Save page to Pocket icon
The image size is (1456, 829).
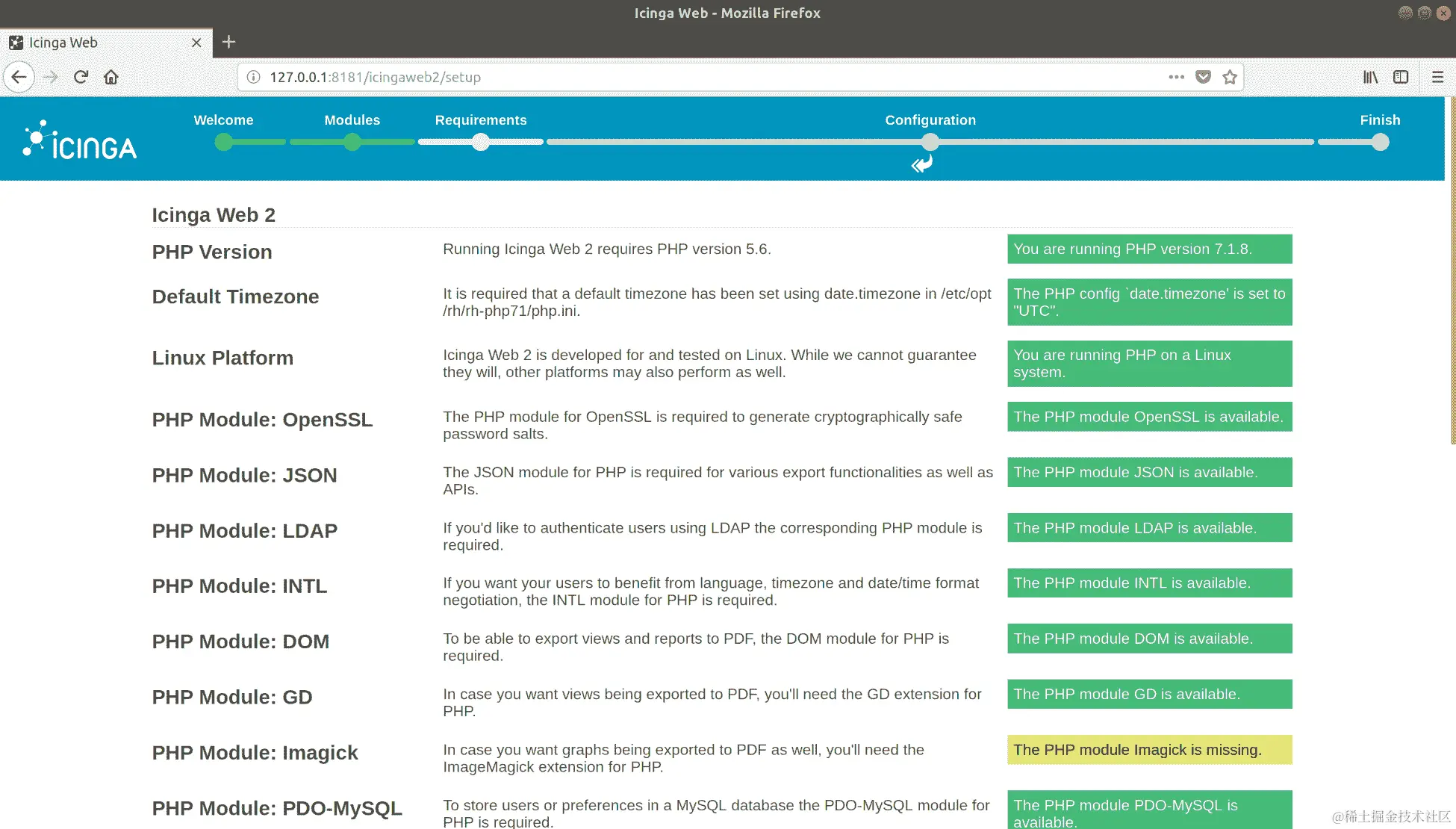(1203, 77)
